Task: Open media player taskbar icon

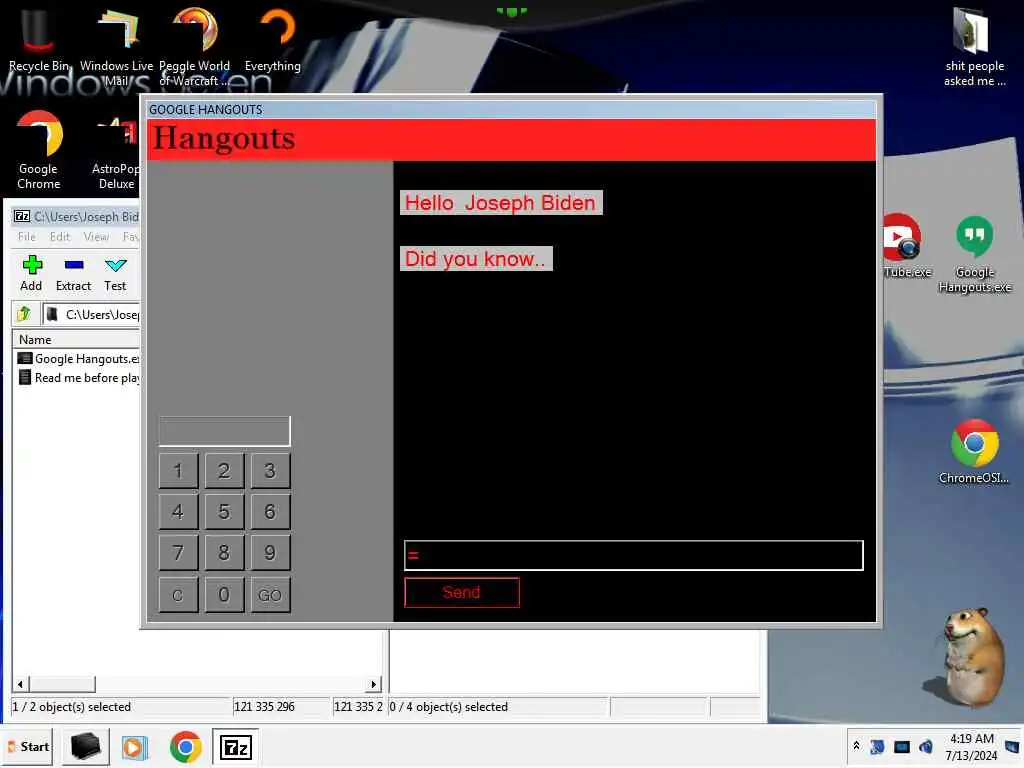Action: (135, 747)
